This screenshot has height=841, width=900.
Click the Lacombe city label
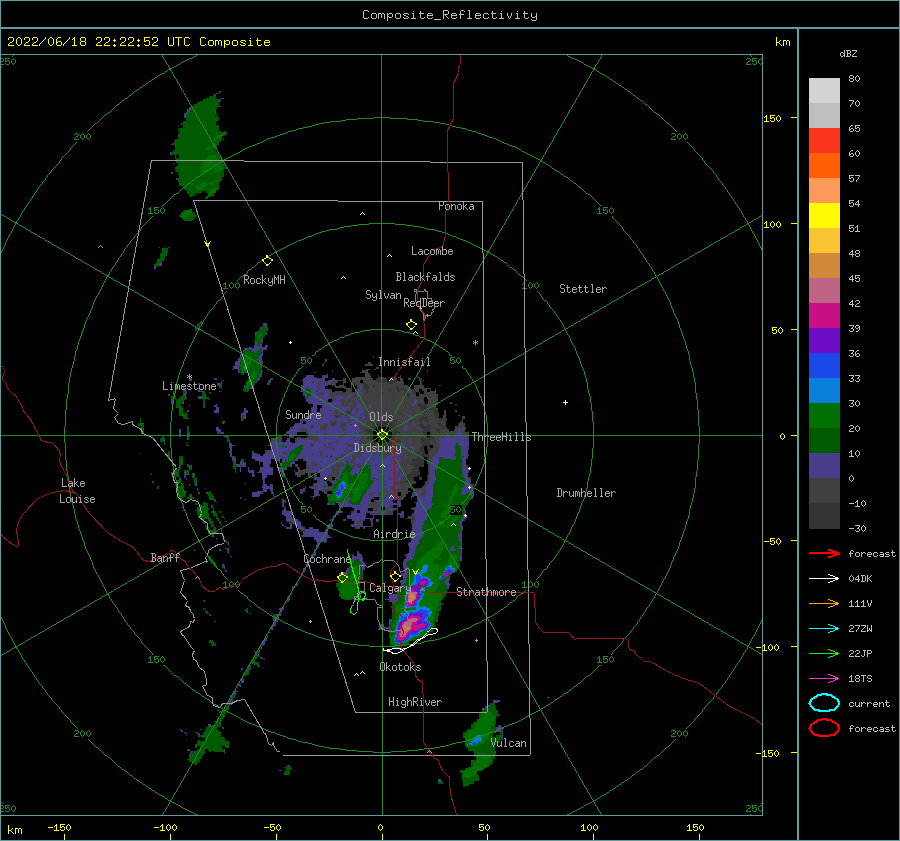[432, 251]
